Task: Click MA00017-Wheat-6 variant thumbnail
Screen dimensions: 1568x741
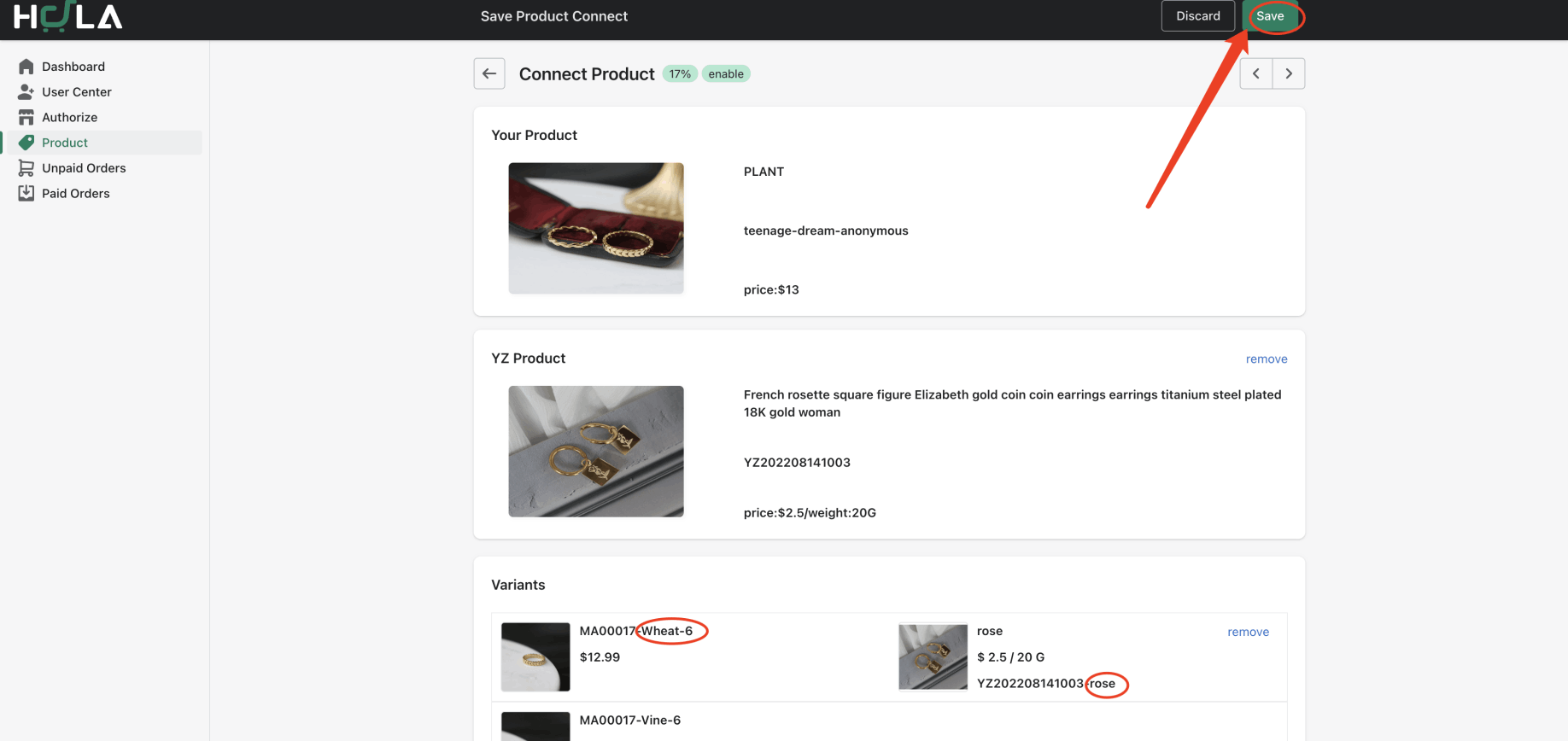Action: [x=535, y=657]
